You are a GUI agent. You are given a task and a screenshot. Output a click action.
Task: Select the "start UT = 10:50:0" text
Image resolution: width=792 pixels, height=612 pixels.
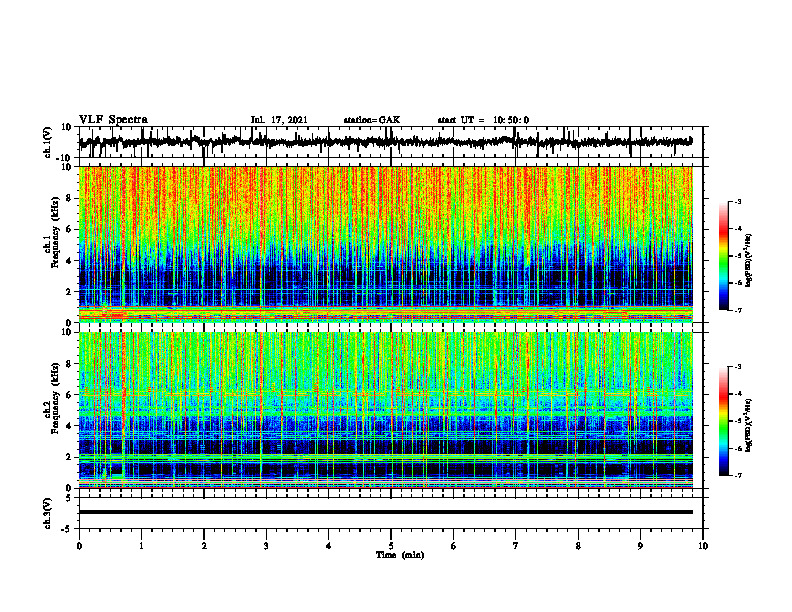(x=483, y=120)
